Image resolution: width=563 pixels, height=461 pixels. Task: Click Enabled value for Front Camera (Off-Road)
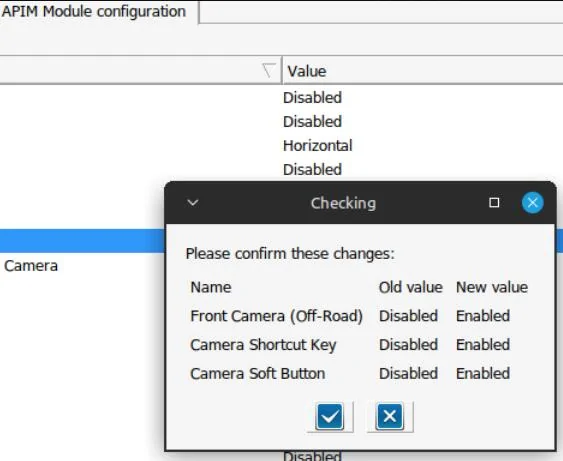pos(483,316)
